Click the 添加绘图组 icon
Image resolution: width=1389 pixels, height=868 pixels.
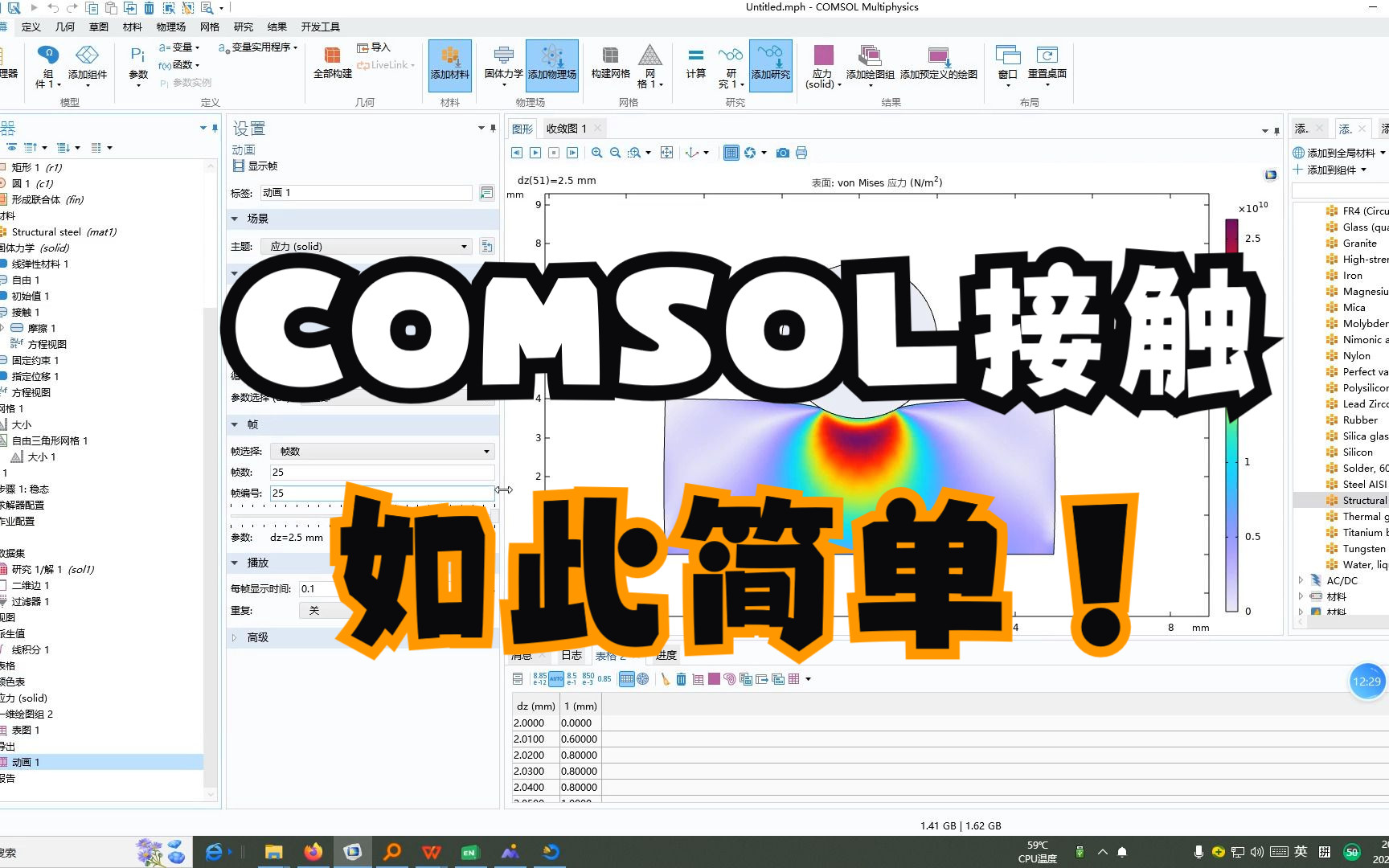pyautogui.click(x=870, y=64)
